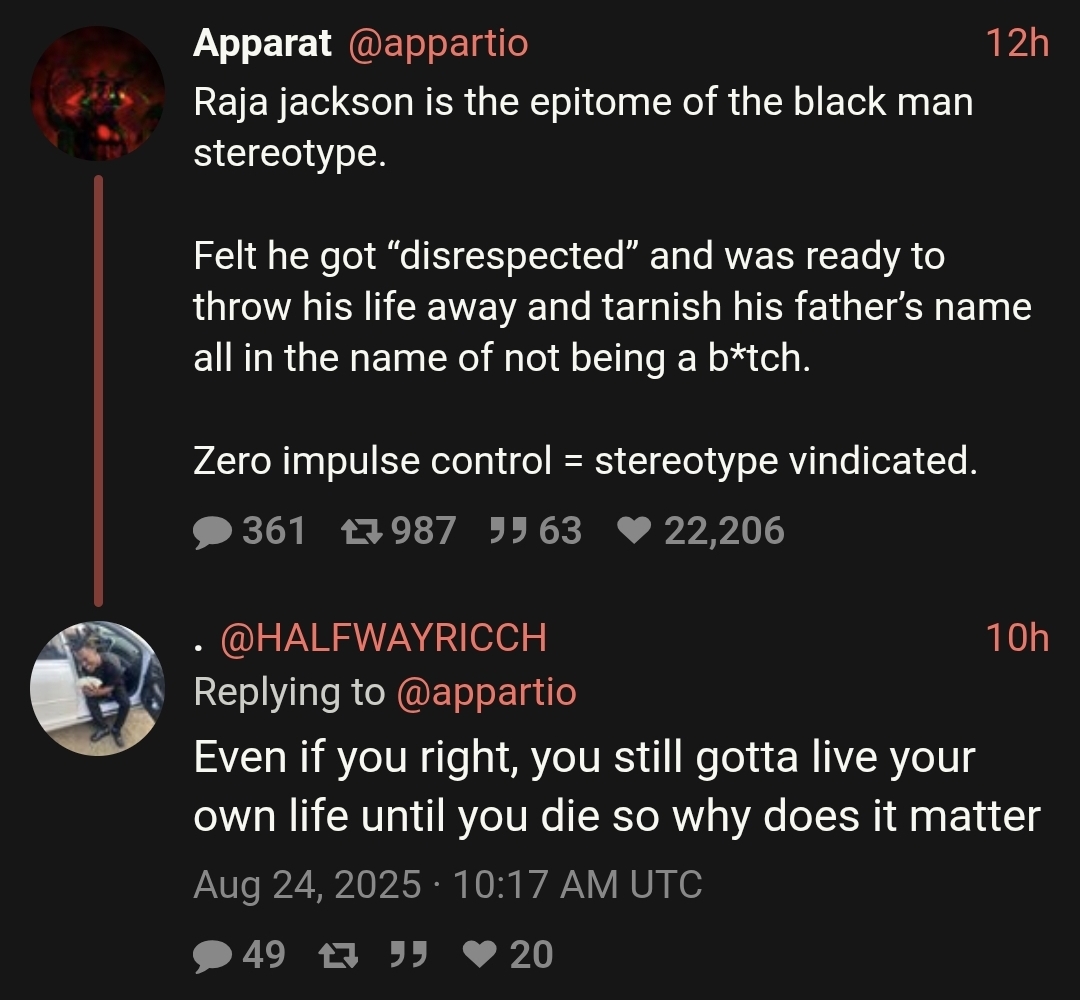Click Apparat's tweet text body
Viewport: 1080px width, 1000px height.
(x=613, y=281)
